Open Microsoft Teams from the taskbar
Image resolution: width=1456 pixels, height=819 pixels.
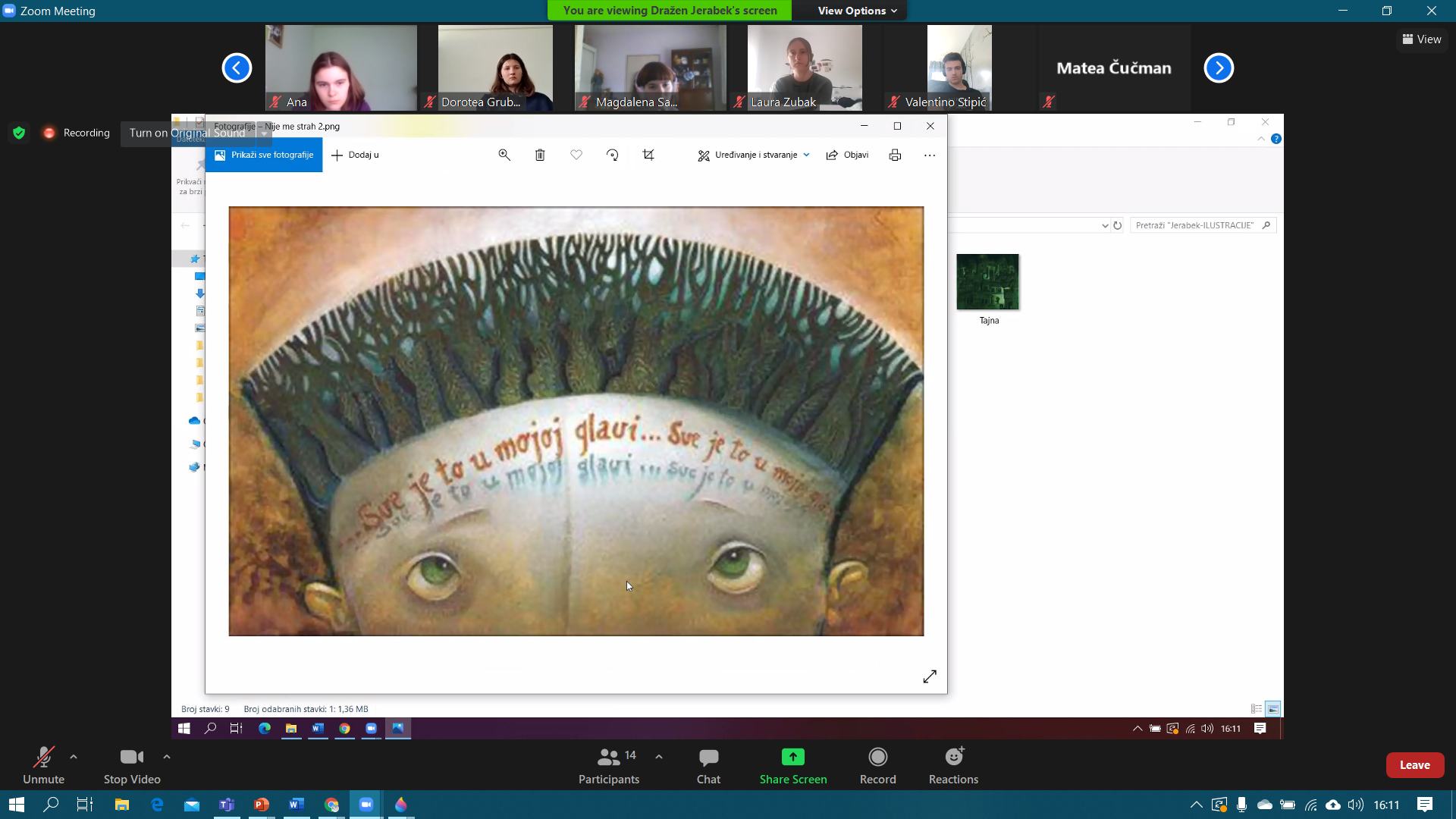point(227,805)
